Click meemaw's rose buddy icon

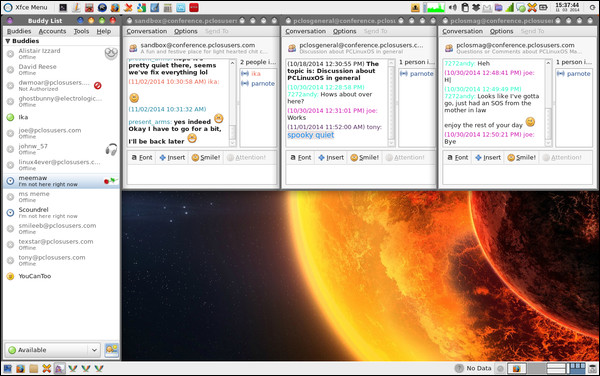[x=111, y=181]
